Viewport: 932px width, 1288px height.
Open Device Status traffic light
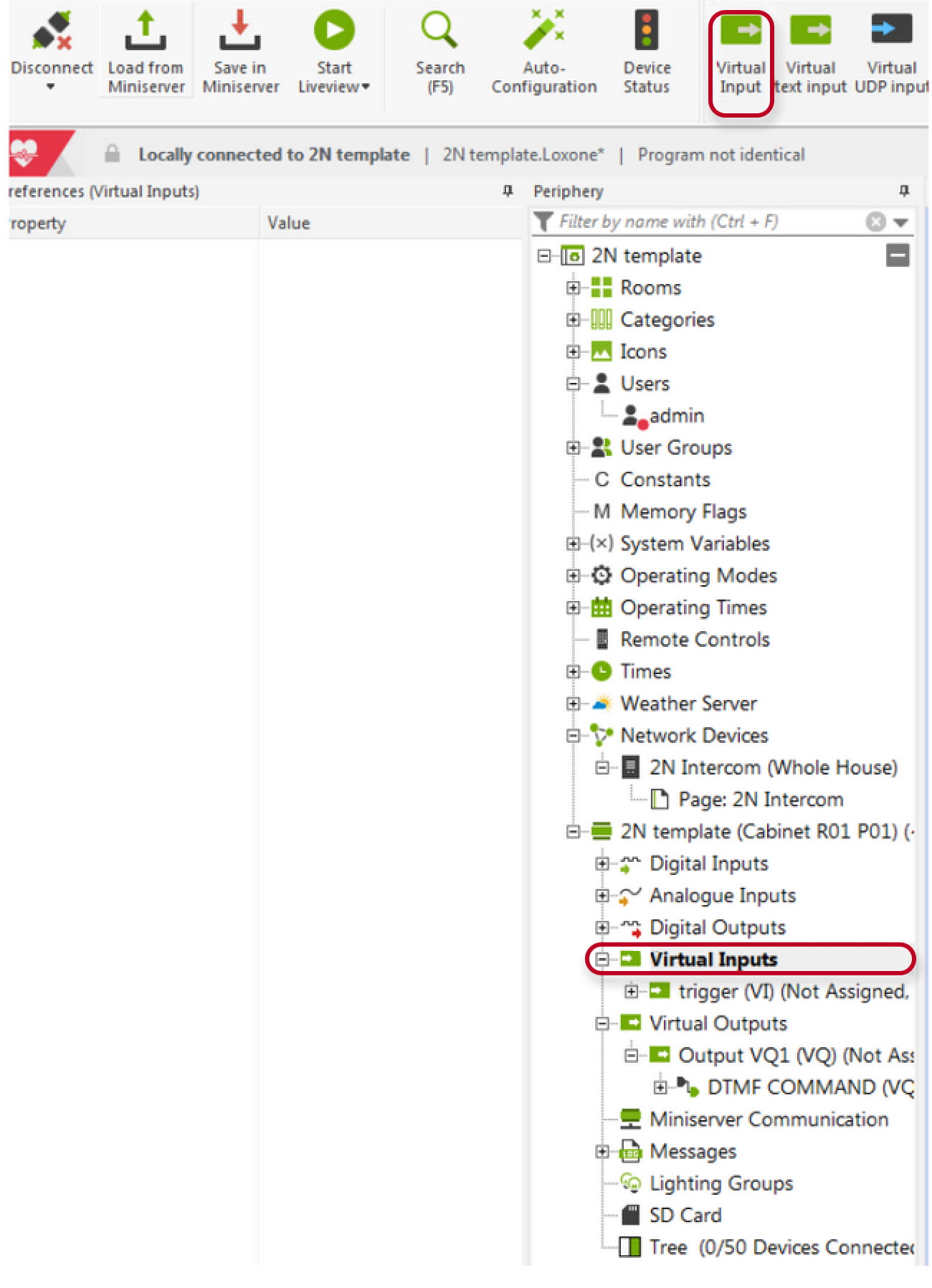pos(647,31)
